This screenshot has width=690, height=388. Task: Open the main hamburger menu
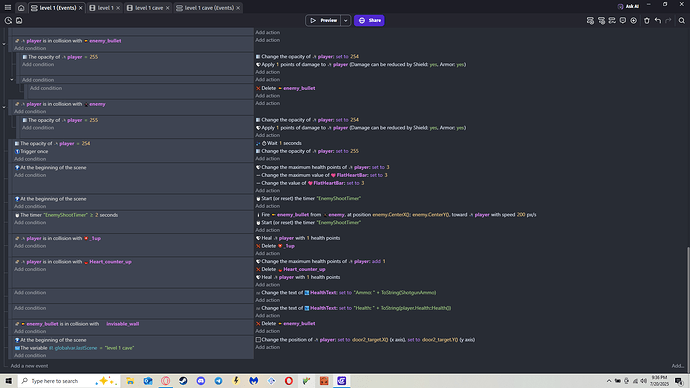(x=8, y=7)
